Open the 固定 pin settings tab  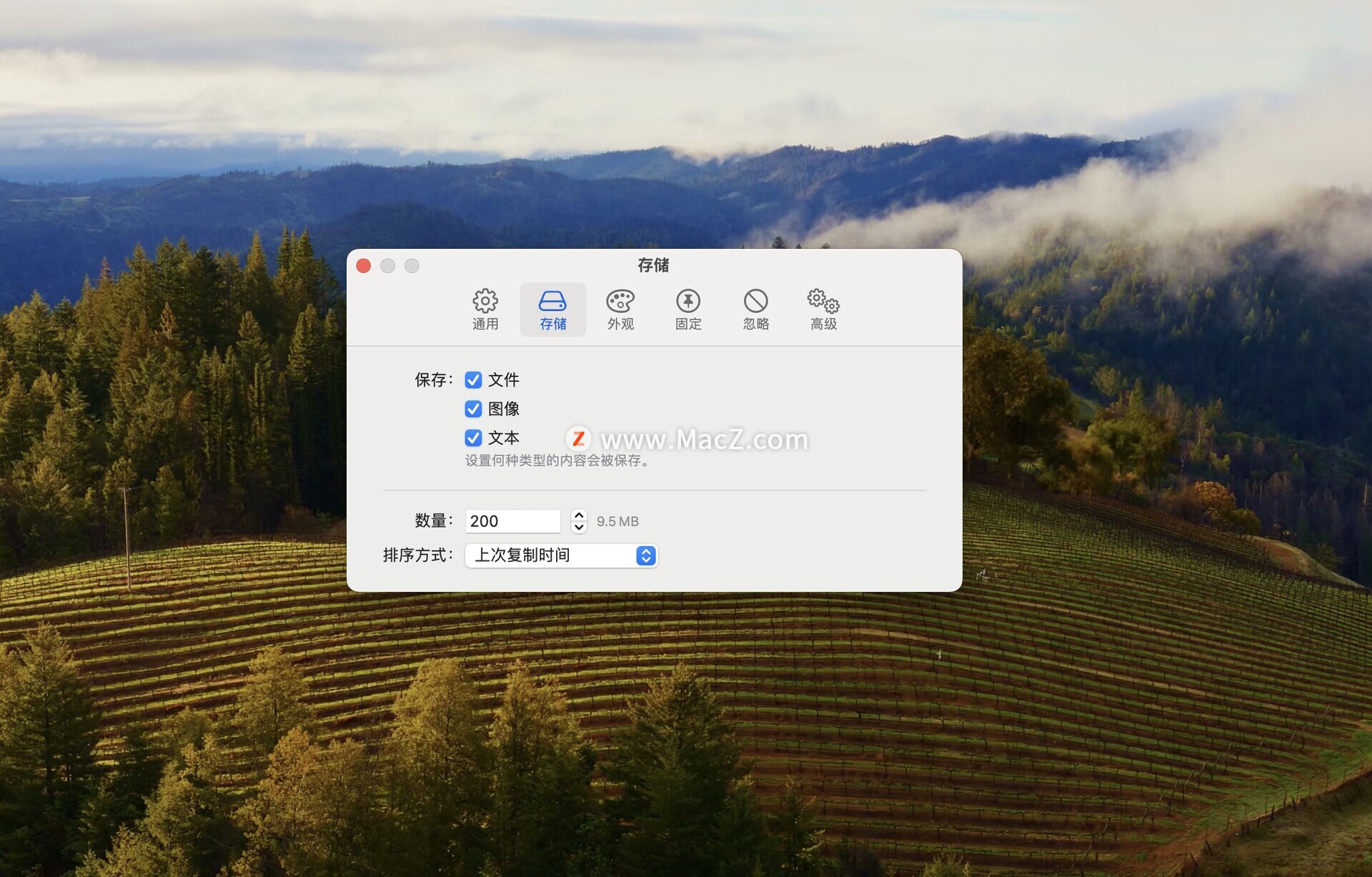pyautogui.click(x=688, y=309)
